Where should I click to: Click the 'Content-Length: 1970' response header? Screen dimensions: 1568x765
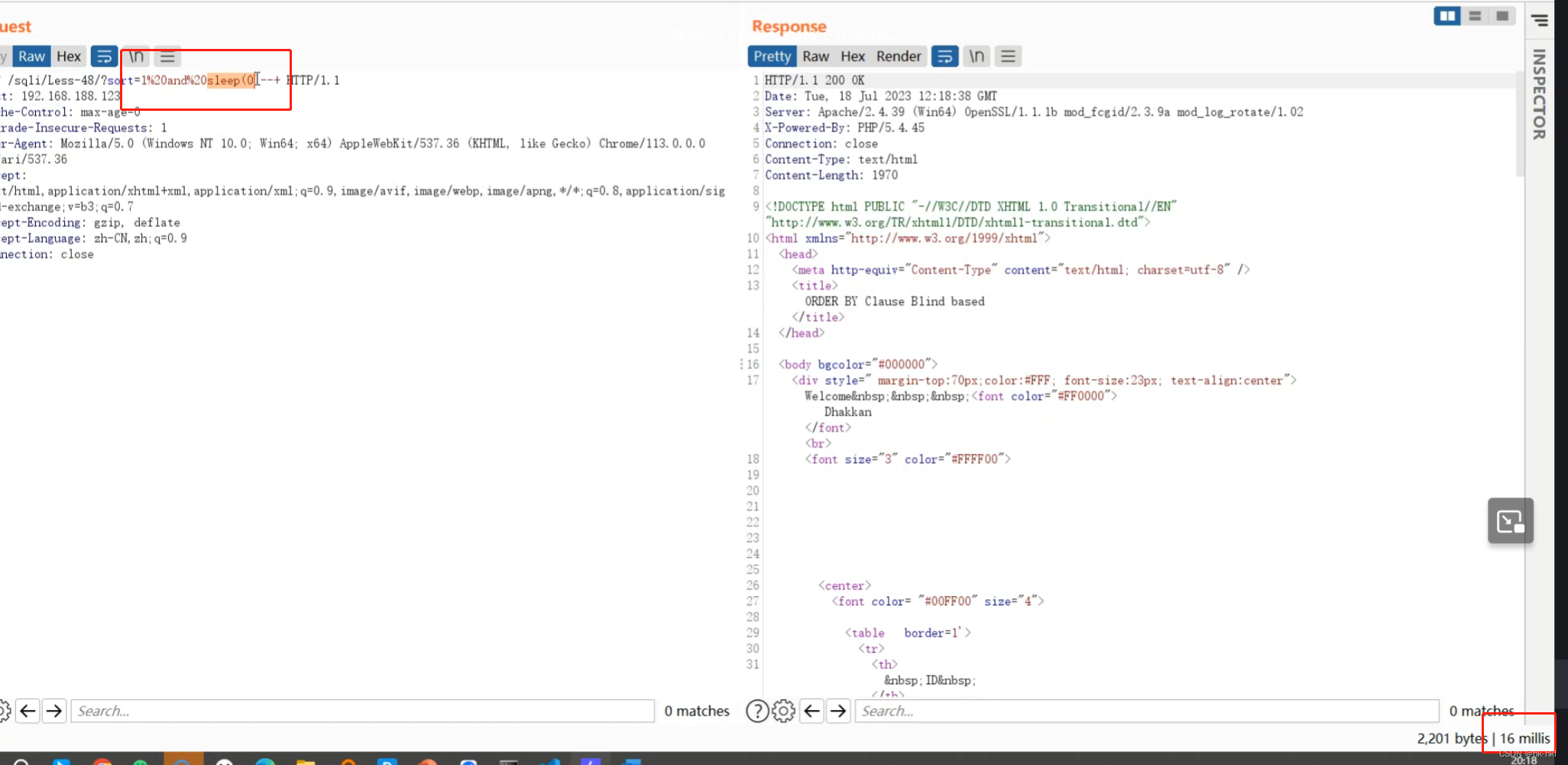pyautogui.click(x=831, y=175)
